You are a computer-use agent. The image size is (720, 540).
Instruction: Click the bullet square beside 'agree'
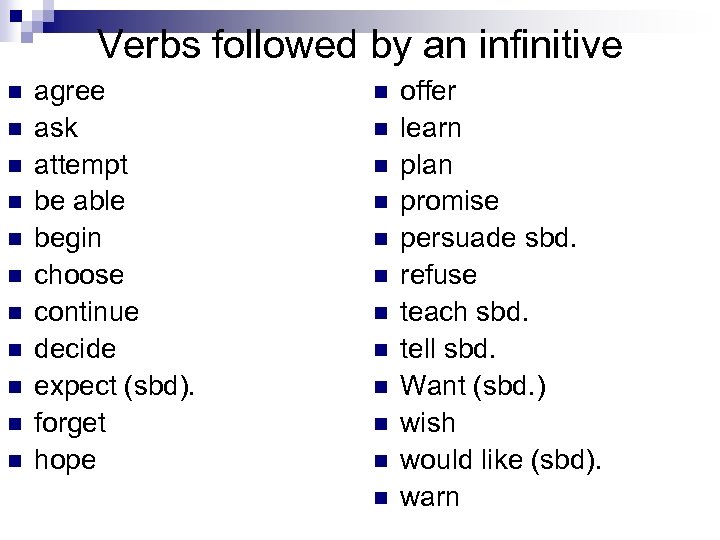pyautogui.click(x=13, y=94)
